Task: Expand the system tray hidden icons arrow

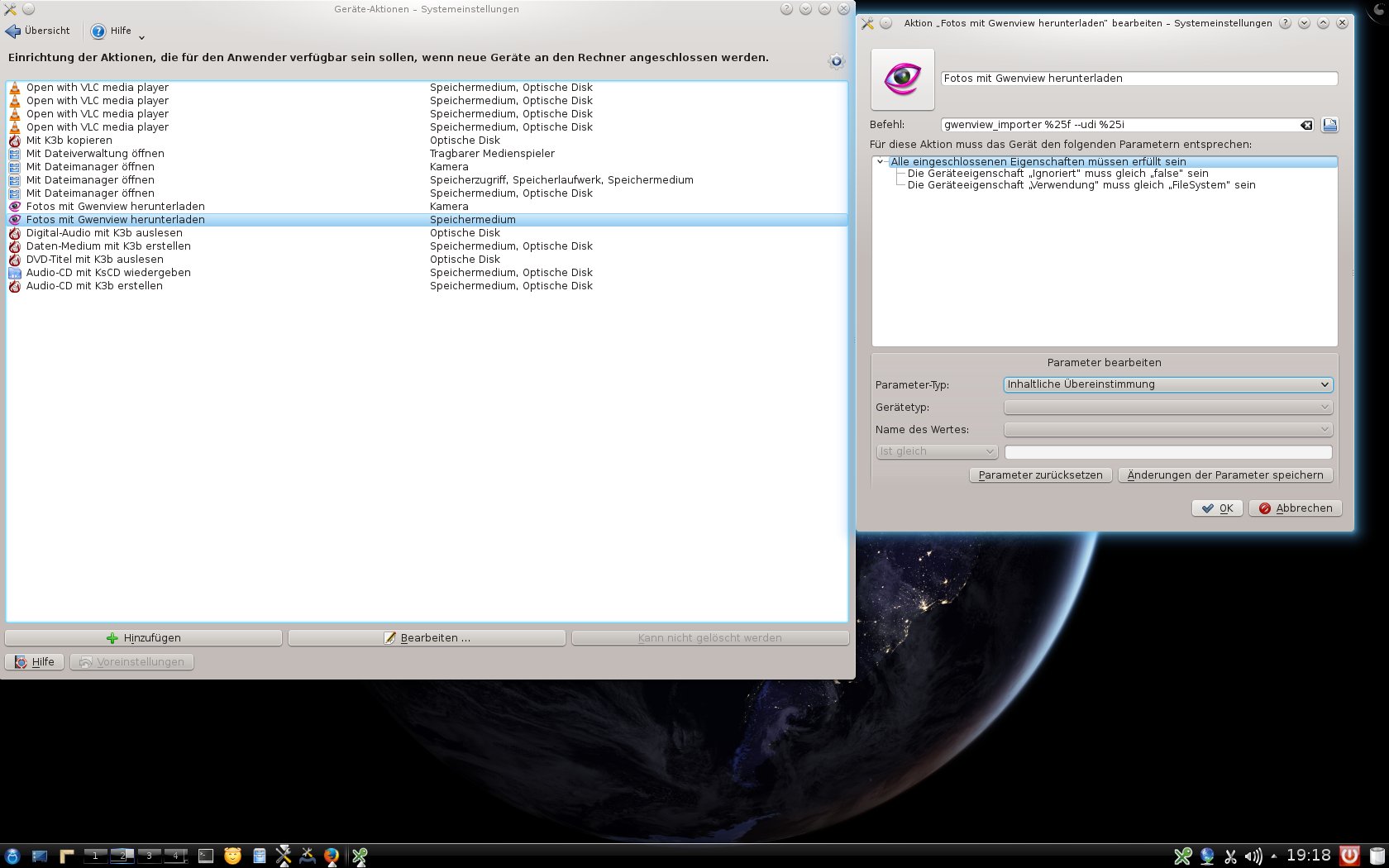Action: [x=1273, y=856]
